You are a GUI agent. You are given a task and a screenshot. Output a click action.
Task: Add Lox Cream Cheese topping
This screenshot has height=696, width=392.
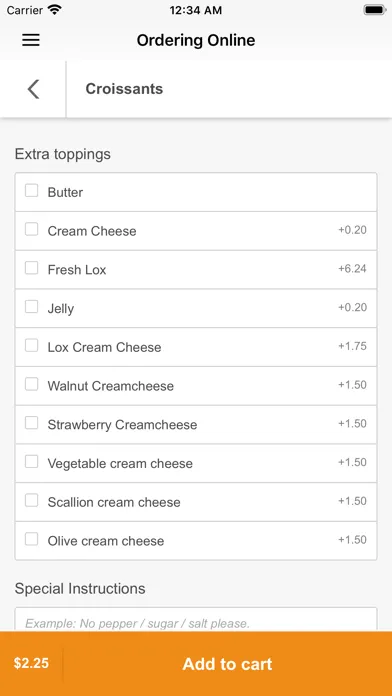[x=32, y=345]
